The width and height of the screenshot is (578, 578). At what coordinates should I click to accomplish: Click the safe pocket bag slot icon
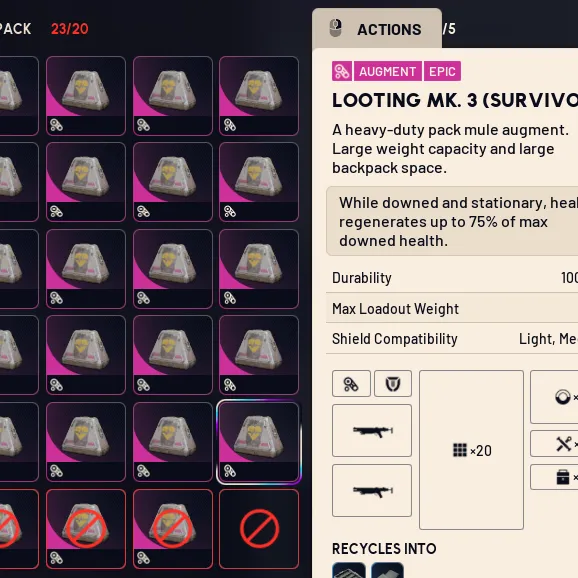[563, 477]
